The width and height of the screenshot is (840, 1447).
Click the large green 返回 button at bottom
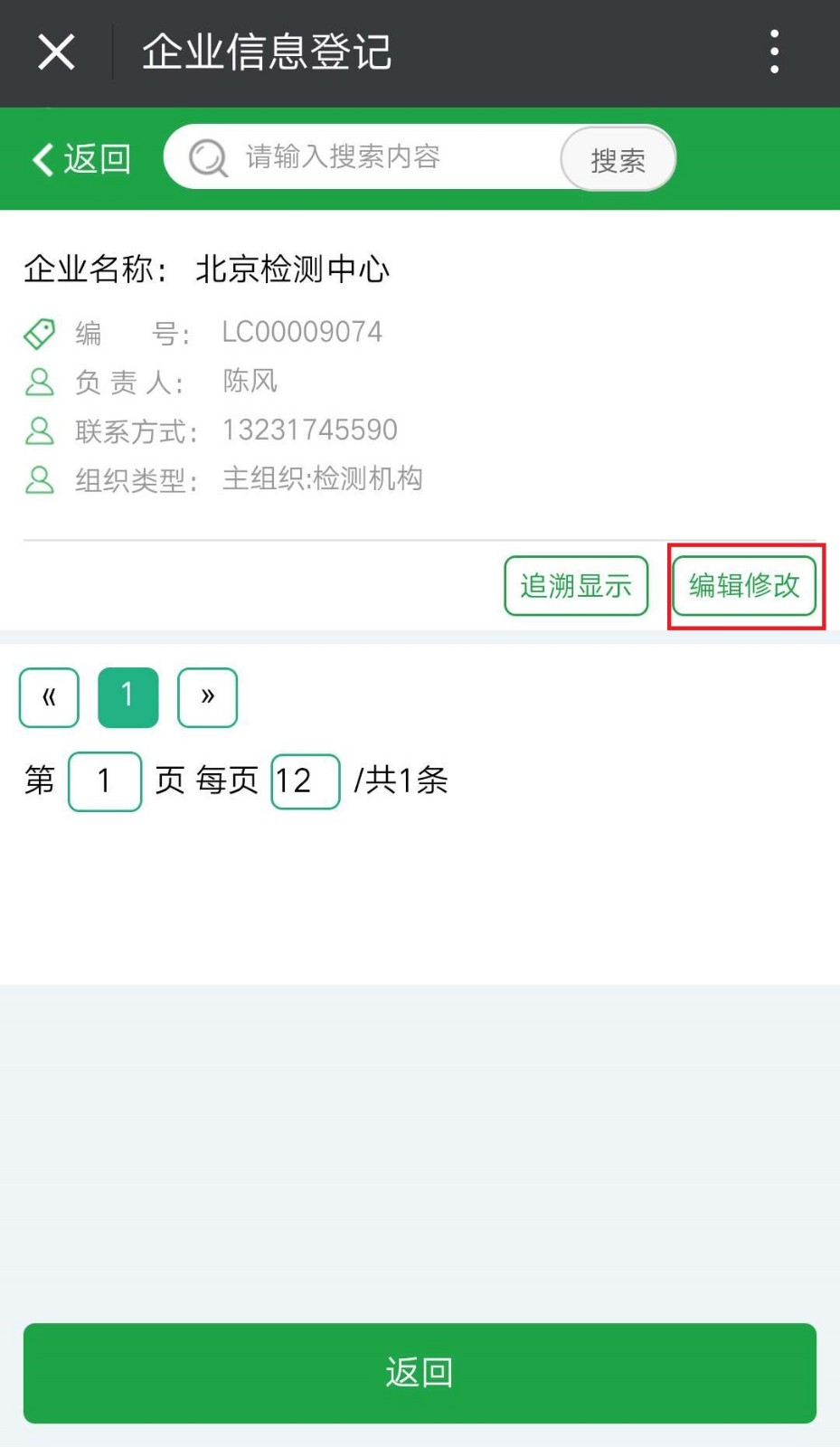420,1373
